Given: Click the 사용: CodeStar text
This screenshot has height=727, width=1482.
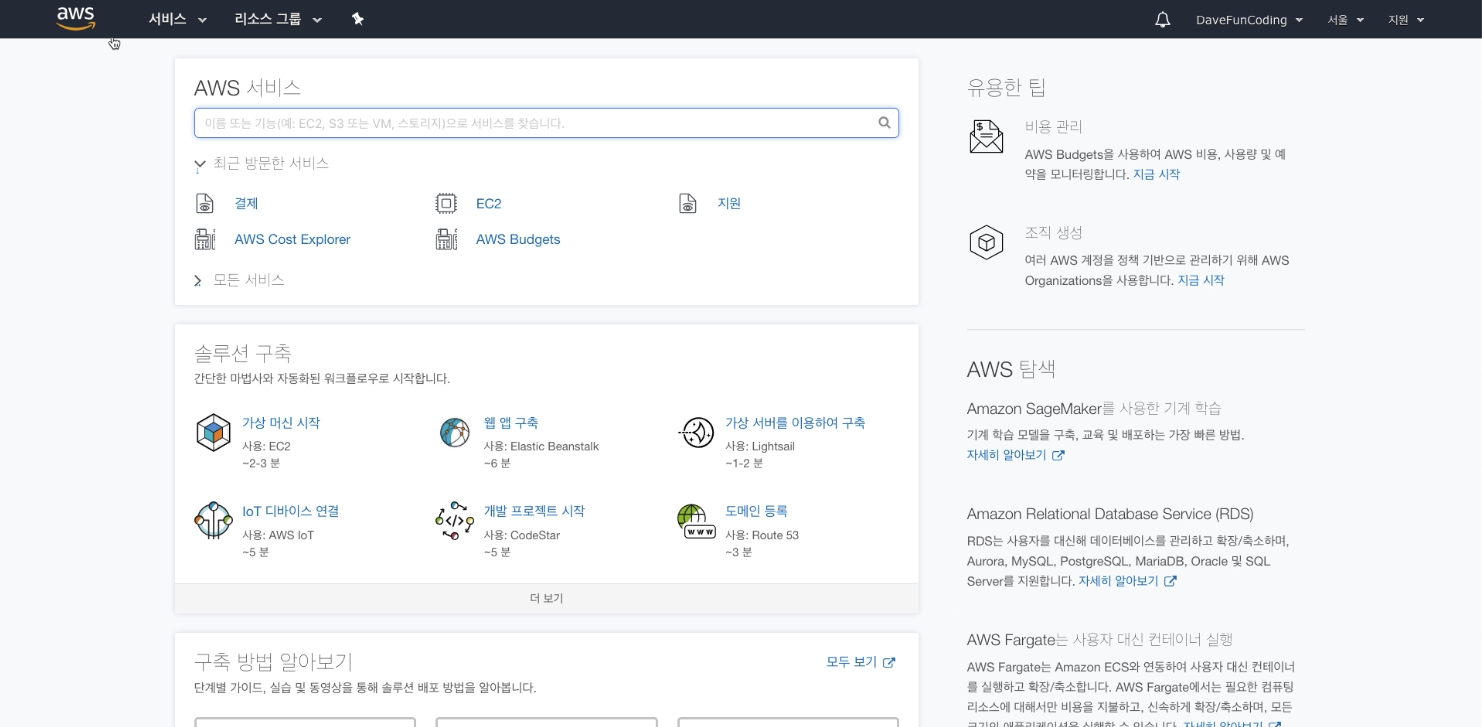Looking at the screenshot, I should pos(522,535).
